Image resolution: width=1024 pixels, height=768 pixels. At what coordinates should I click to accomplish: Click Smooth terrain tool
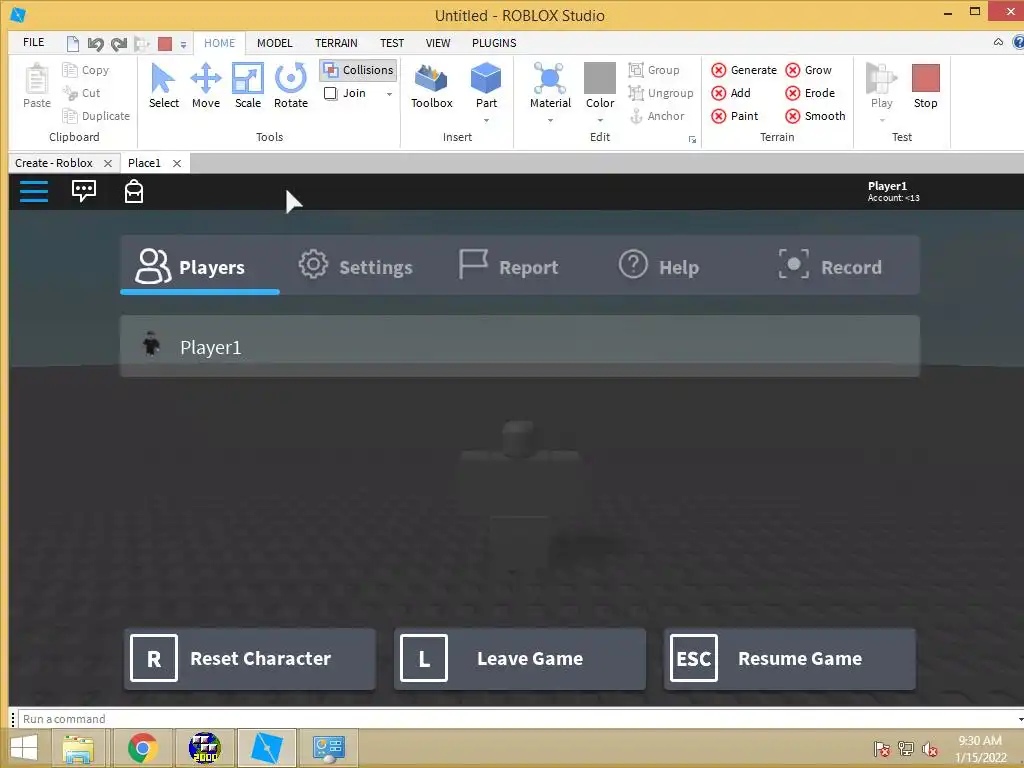pyautogui.click(x=815, y=116)
